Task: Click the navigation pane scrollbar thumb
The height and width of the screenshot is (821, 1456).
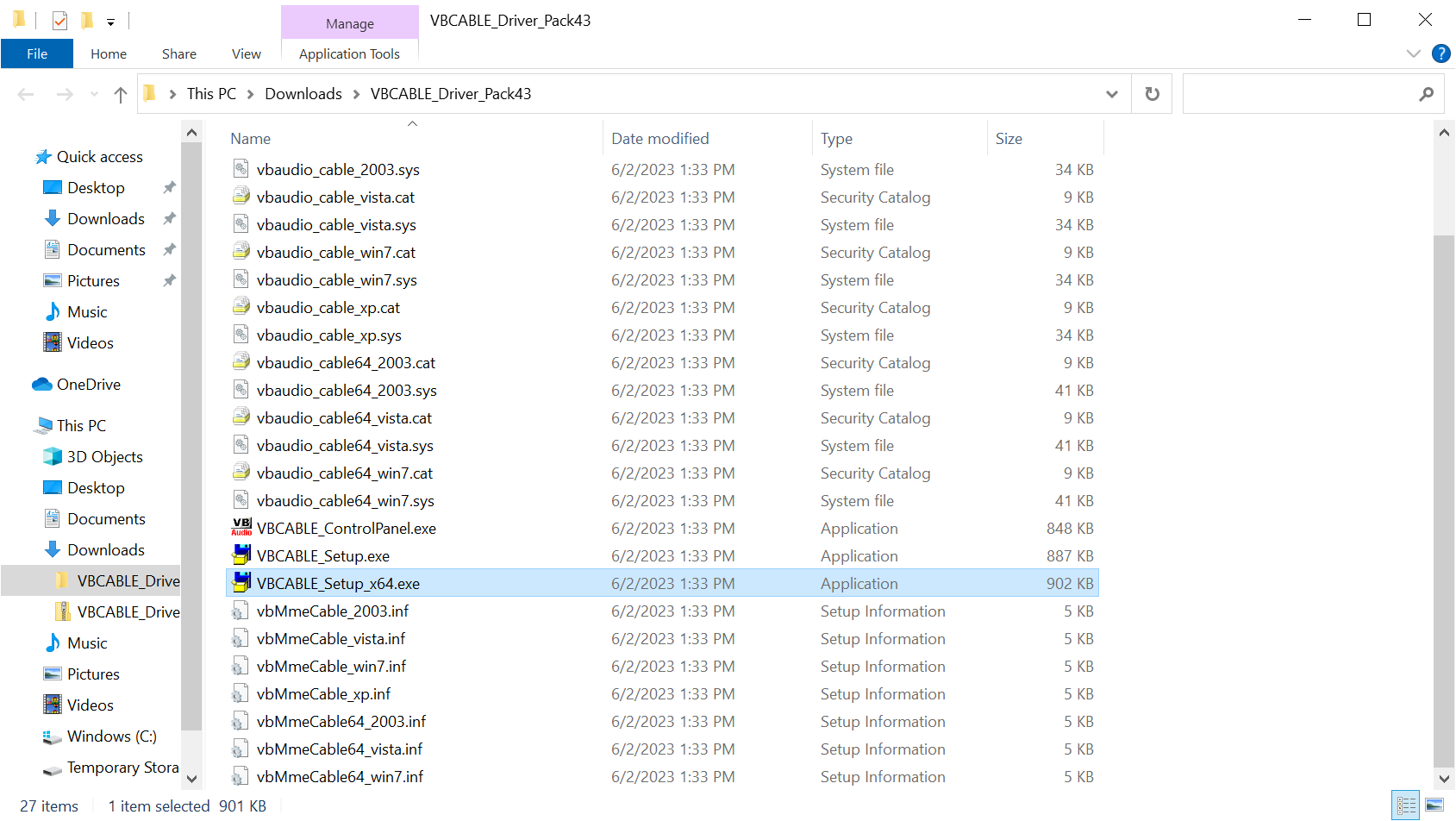Action: 191,438
